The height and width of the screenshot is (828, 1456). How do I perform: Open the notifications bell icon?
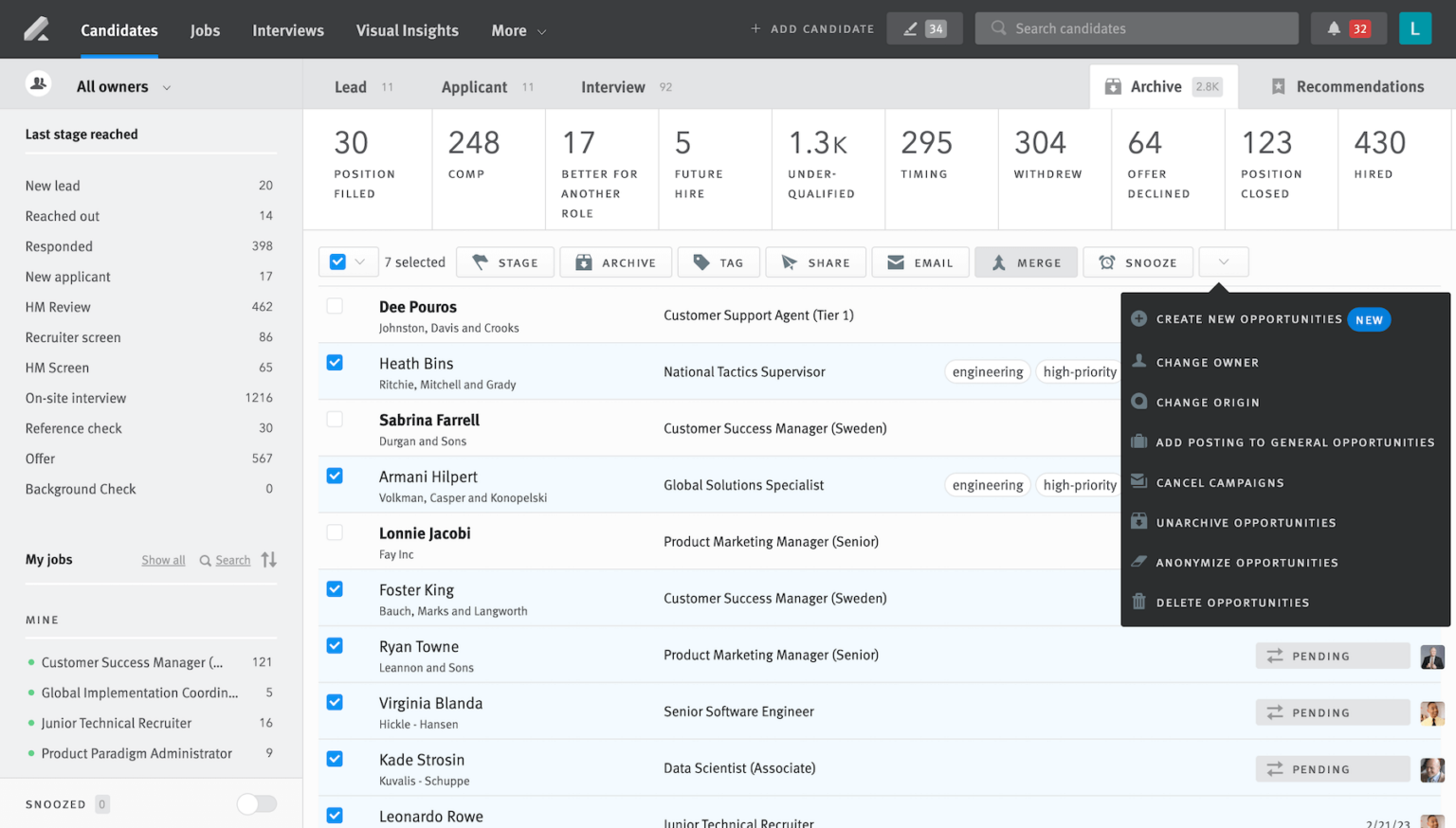[1338, 27]
